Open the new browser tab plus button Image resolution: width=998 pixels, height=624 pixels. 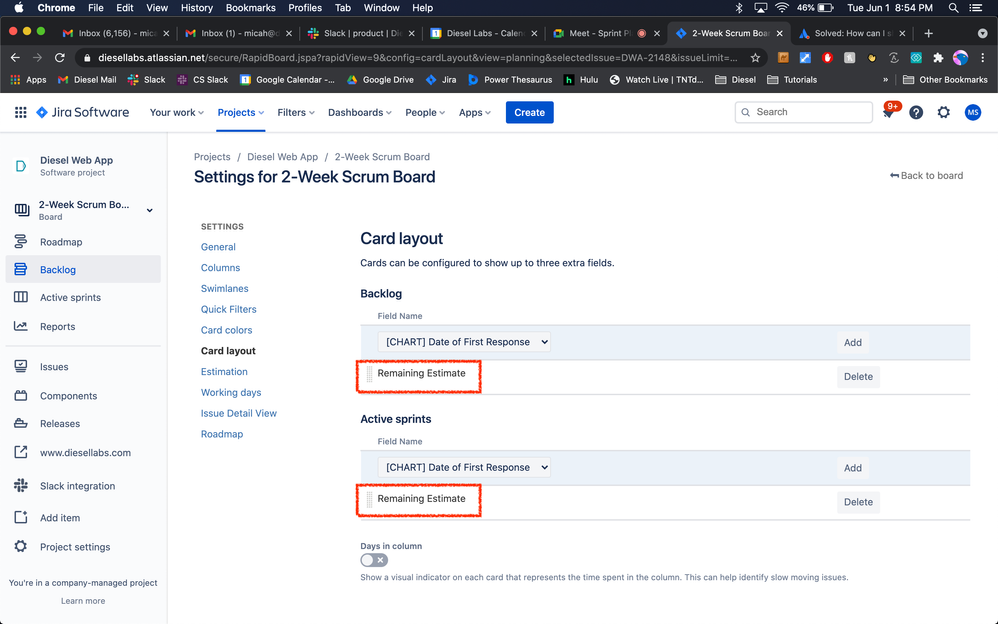(x=929, y=33)
